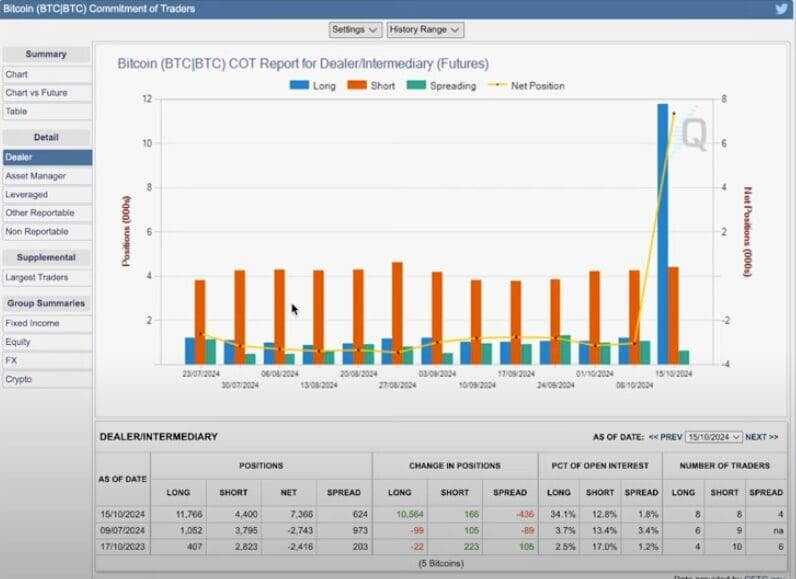Click the 09/07/2024 date row cell
The image size is (796, 579).
point(123,530)
